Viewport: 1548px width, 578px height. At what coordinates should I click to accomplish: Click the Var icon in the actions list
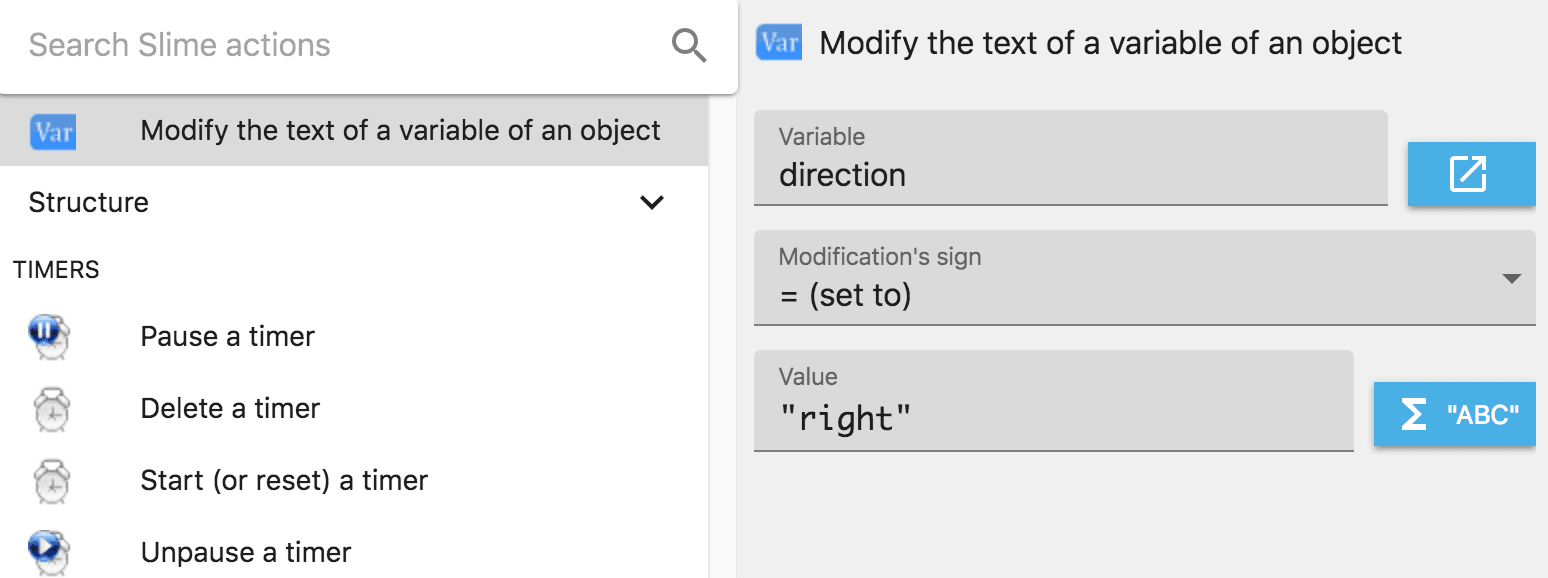[x=53, y=131]
